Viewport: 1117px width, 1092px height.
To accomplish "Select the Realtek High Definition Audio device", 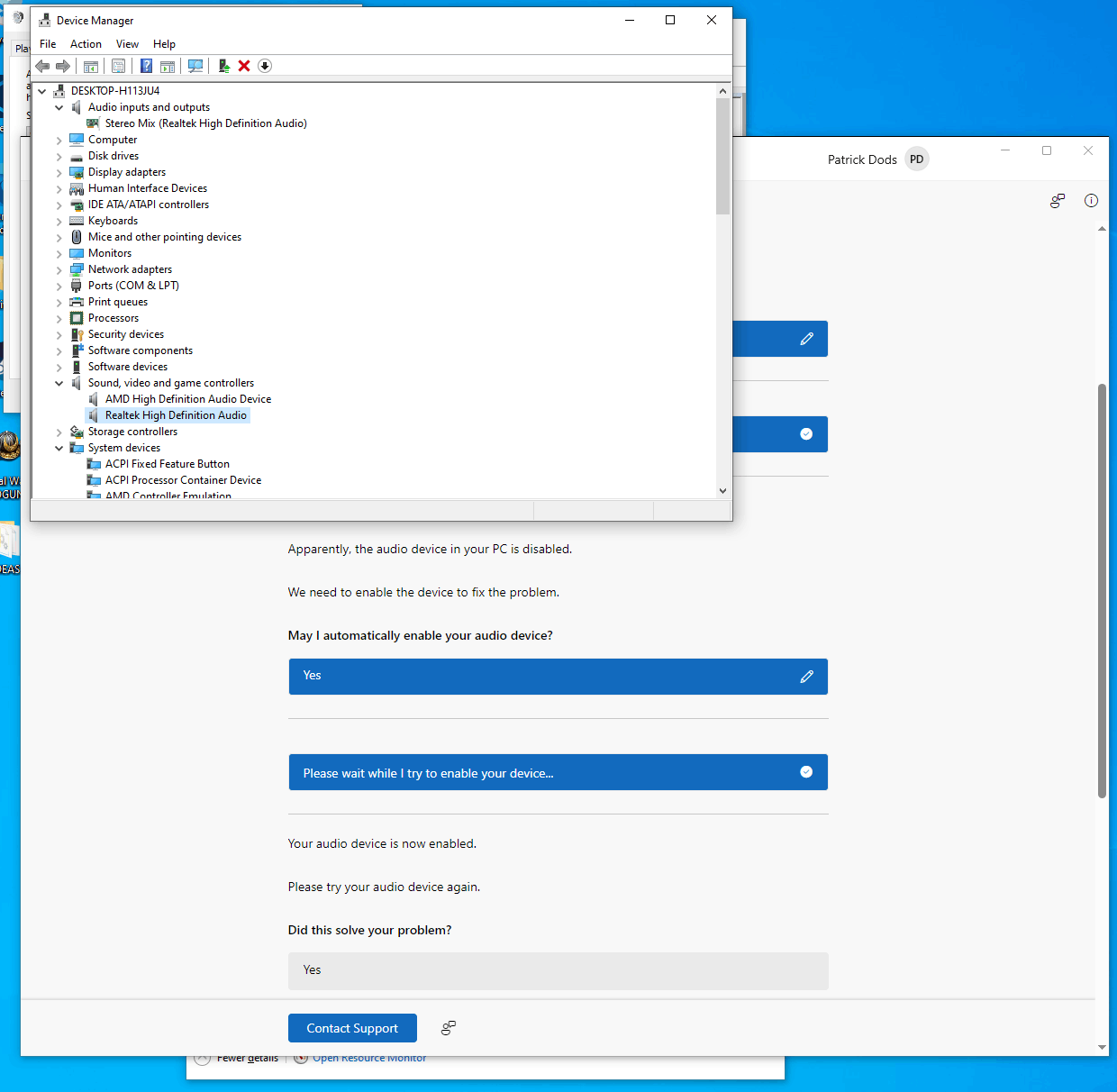I will [176, 415].
